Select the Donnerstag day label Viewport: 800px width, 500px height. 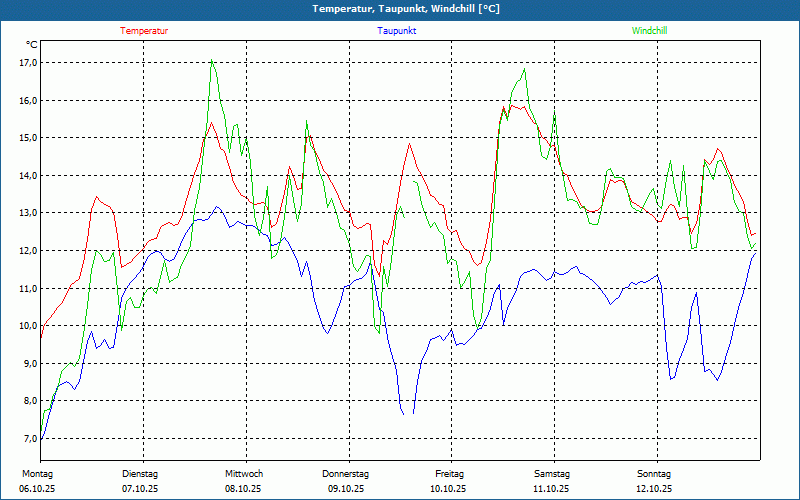point(345,473)
